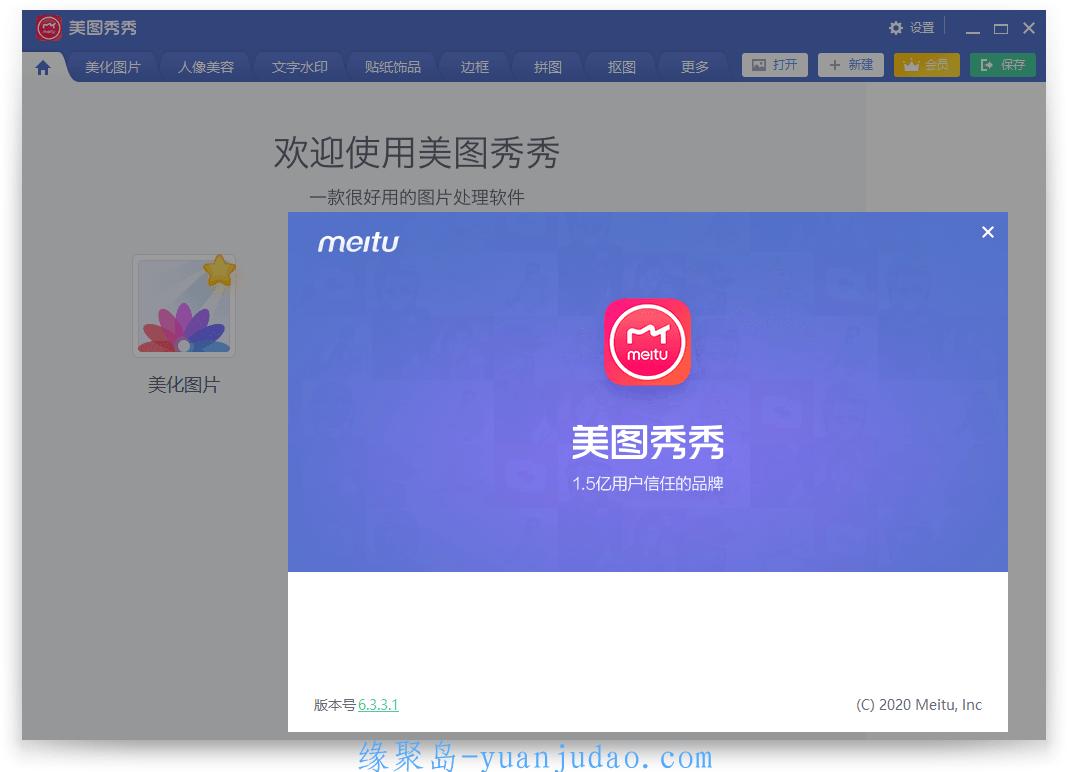Click the yellow 会员 crown button
The width and height of the screenshot is (1068, 772).
click(x=926, y=65)
